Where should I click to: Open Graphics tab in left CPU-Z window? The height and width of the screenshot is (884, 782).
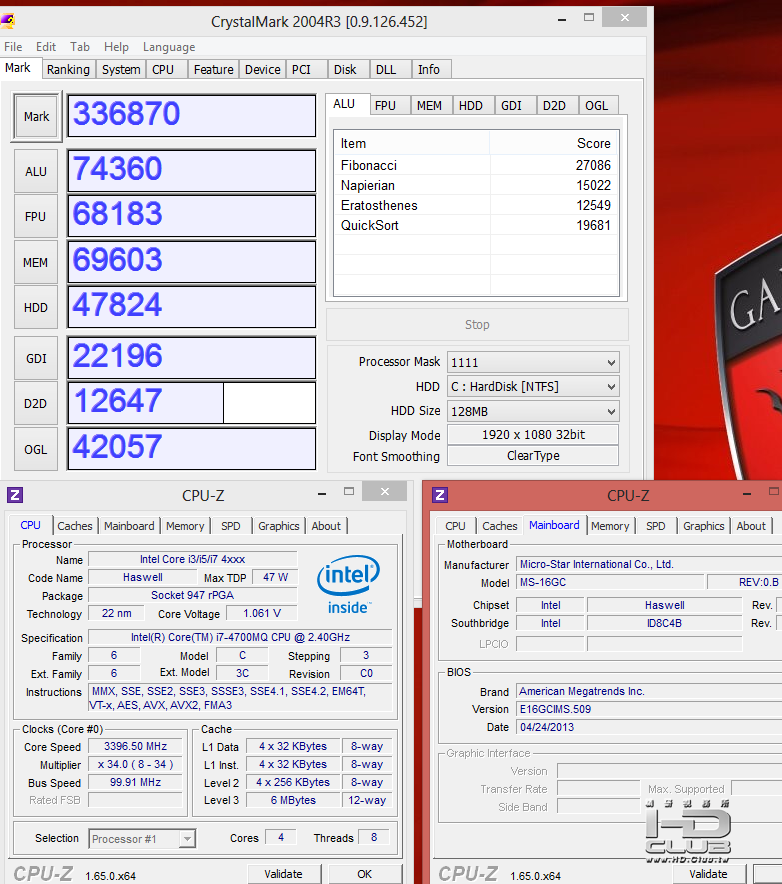(279, 526)
